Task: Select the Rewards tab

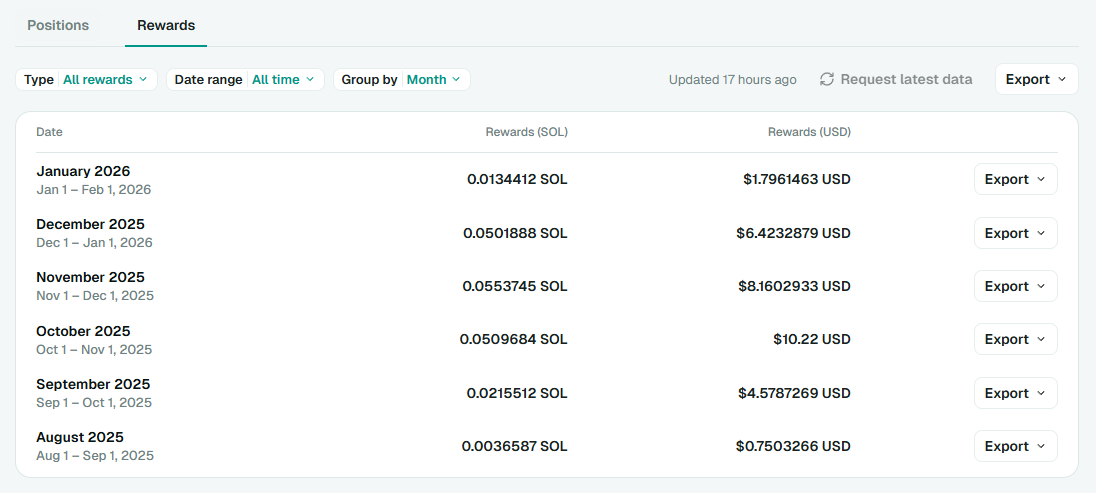Action: point(166,25)
